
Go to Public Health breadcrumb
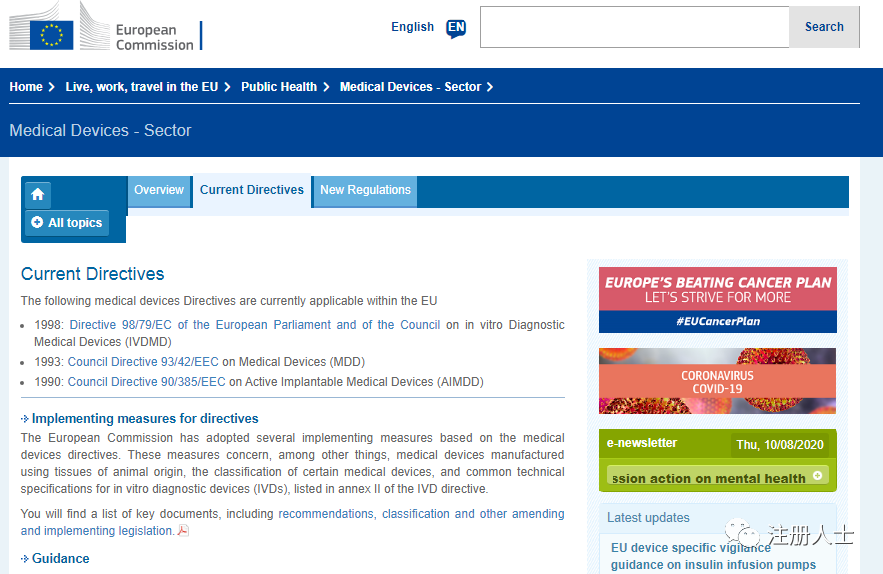[x=279, y=87]
